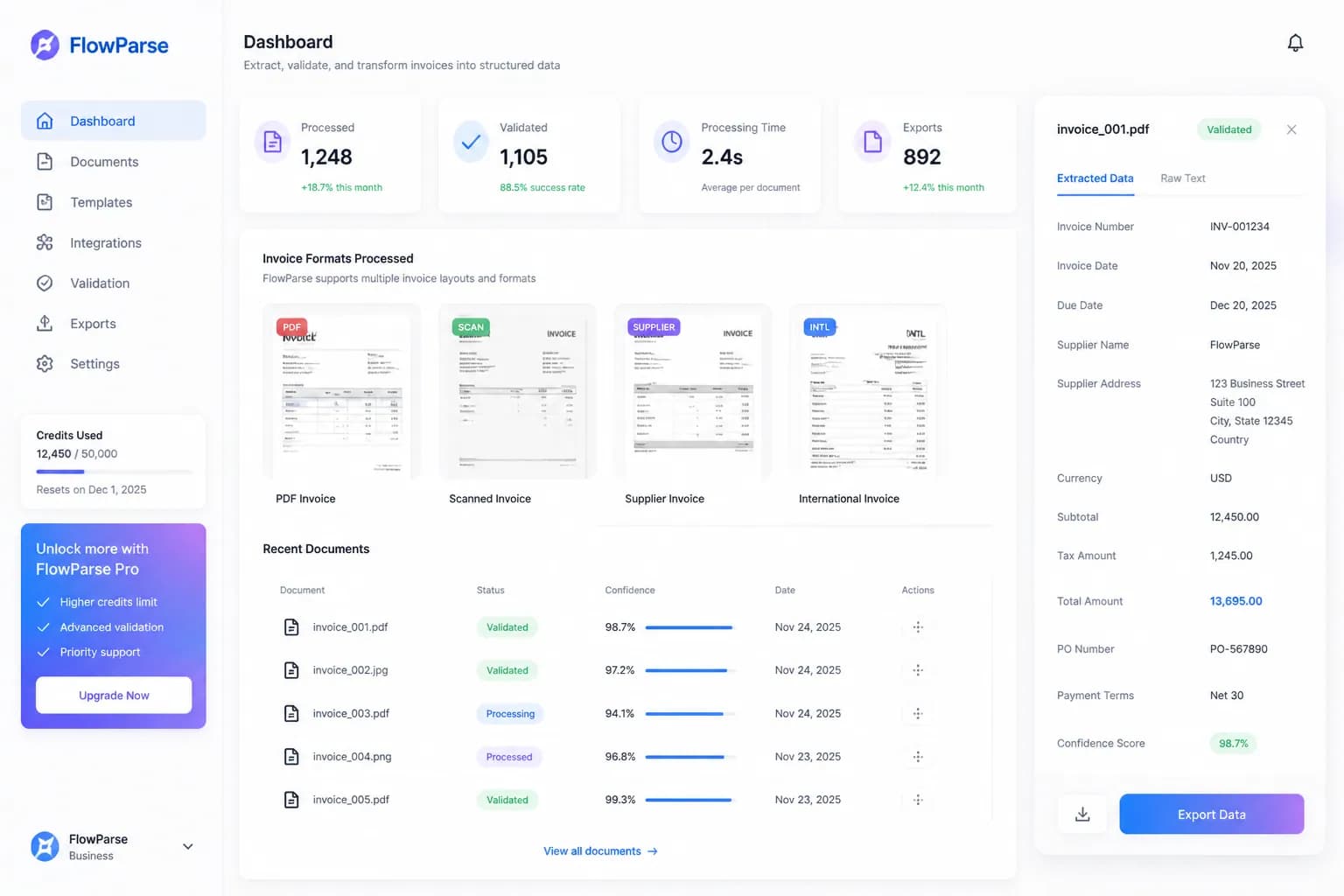Close the invoice_001.pdf details panel
1344x896 pixels.
(x=1291, y=129)
